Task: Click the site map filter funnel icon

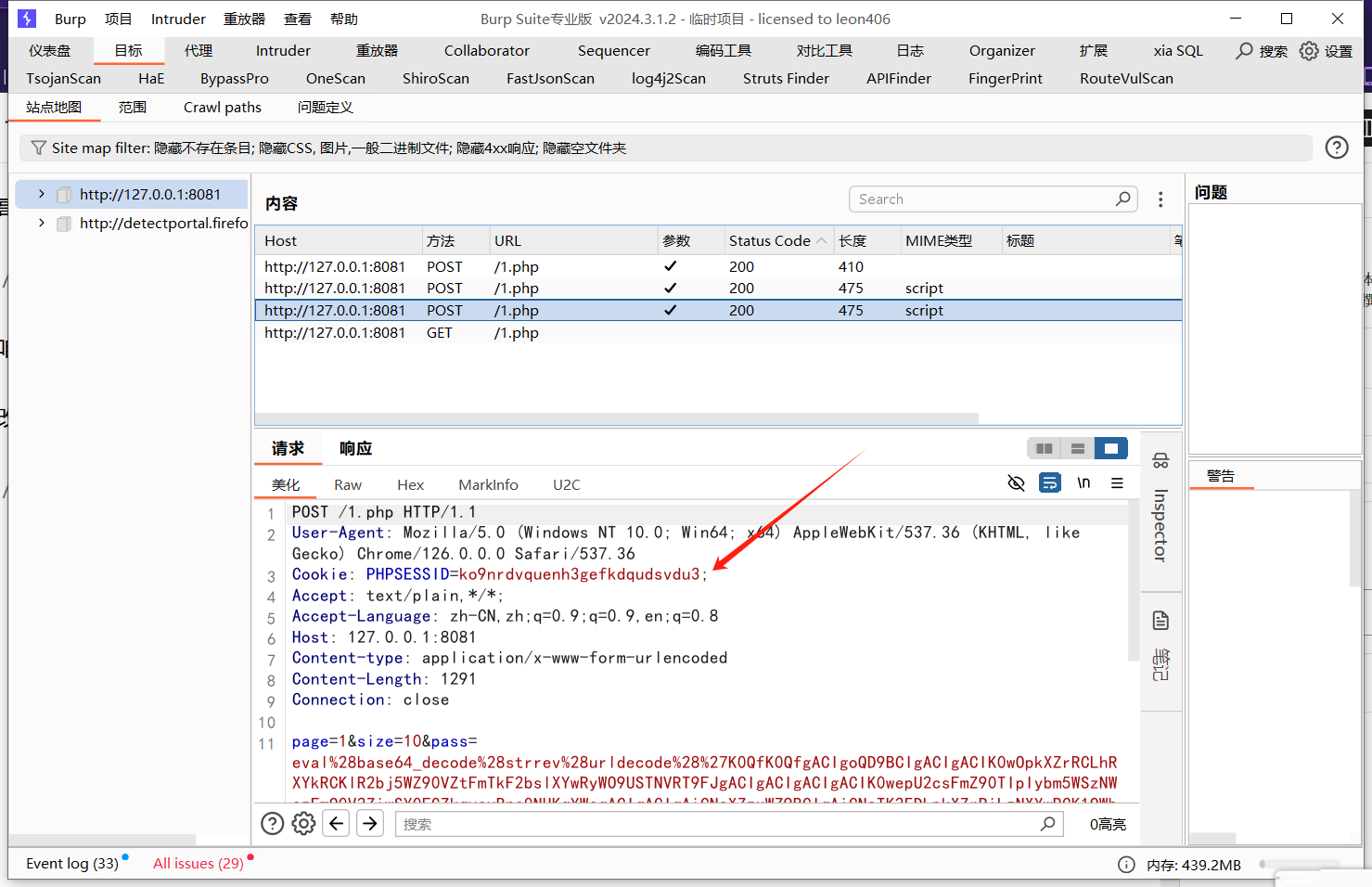Action: click(38, 148)
